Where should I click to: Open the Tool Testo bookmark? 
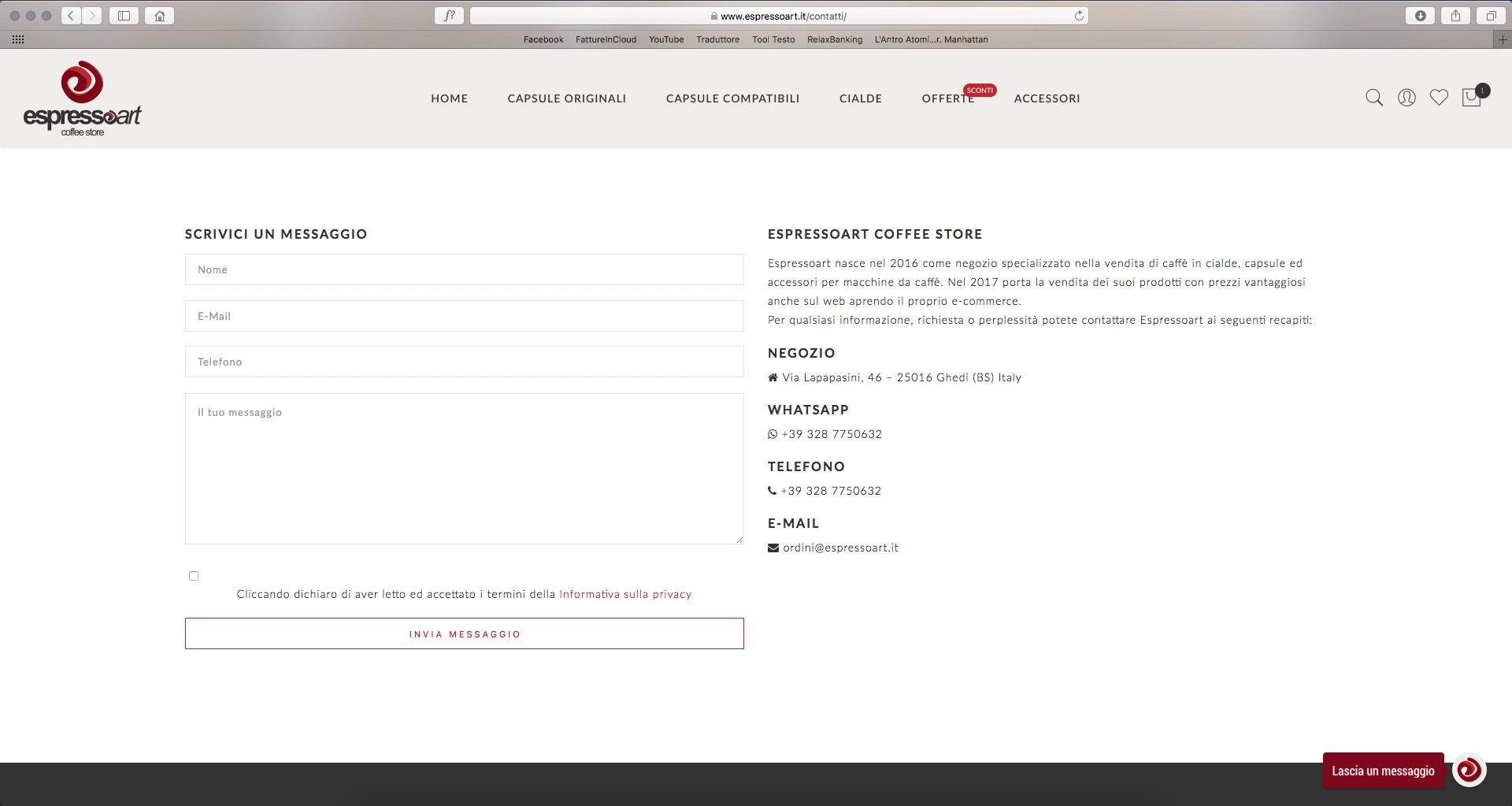pos(773,39)
